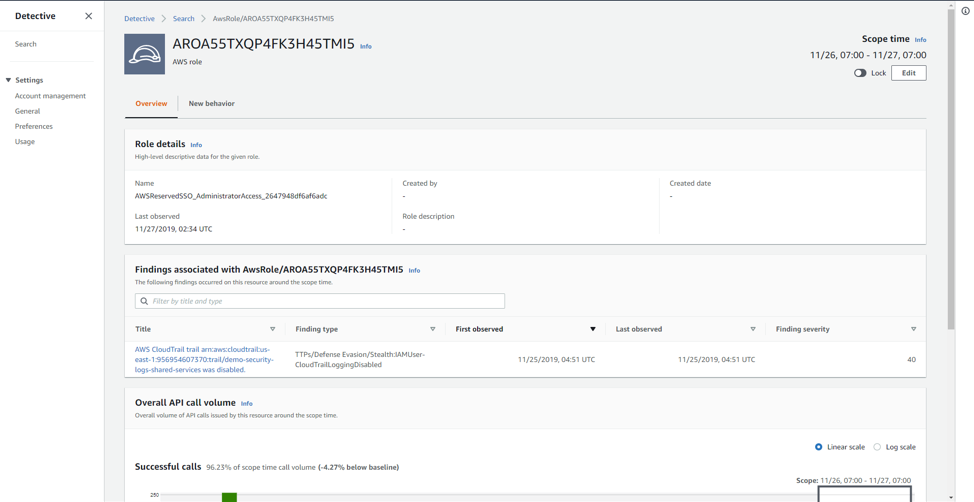Click the breadcrumb 'AwsRole/AROA55TXQP4FK3H45TMI5' text
The image size is (974, 502).
273,19
